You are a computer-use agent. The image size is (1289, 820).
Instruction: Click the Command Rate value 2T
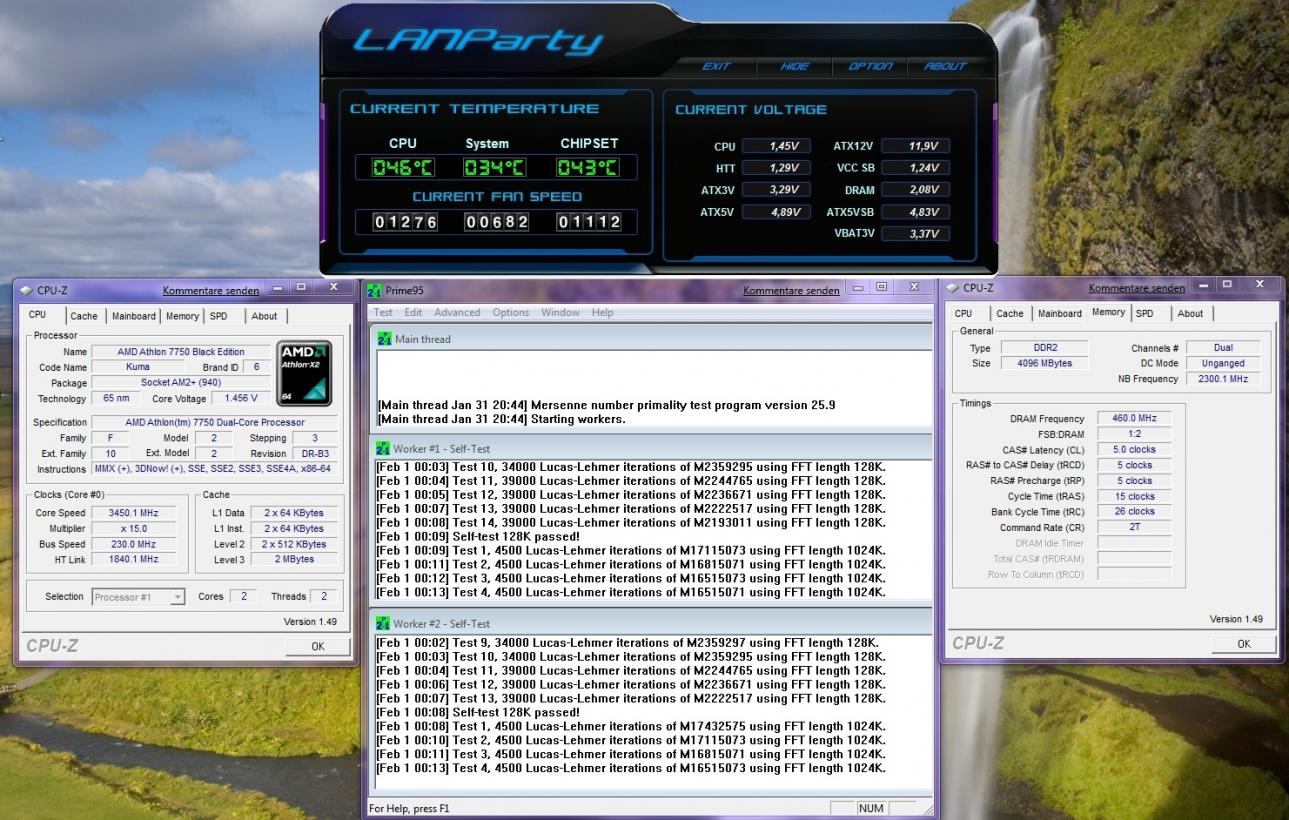tap(1134, 527)
